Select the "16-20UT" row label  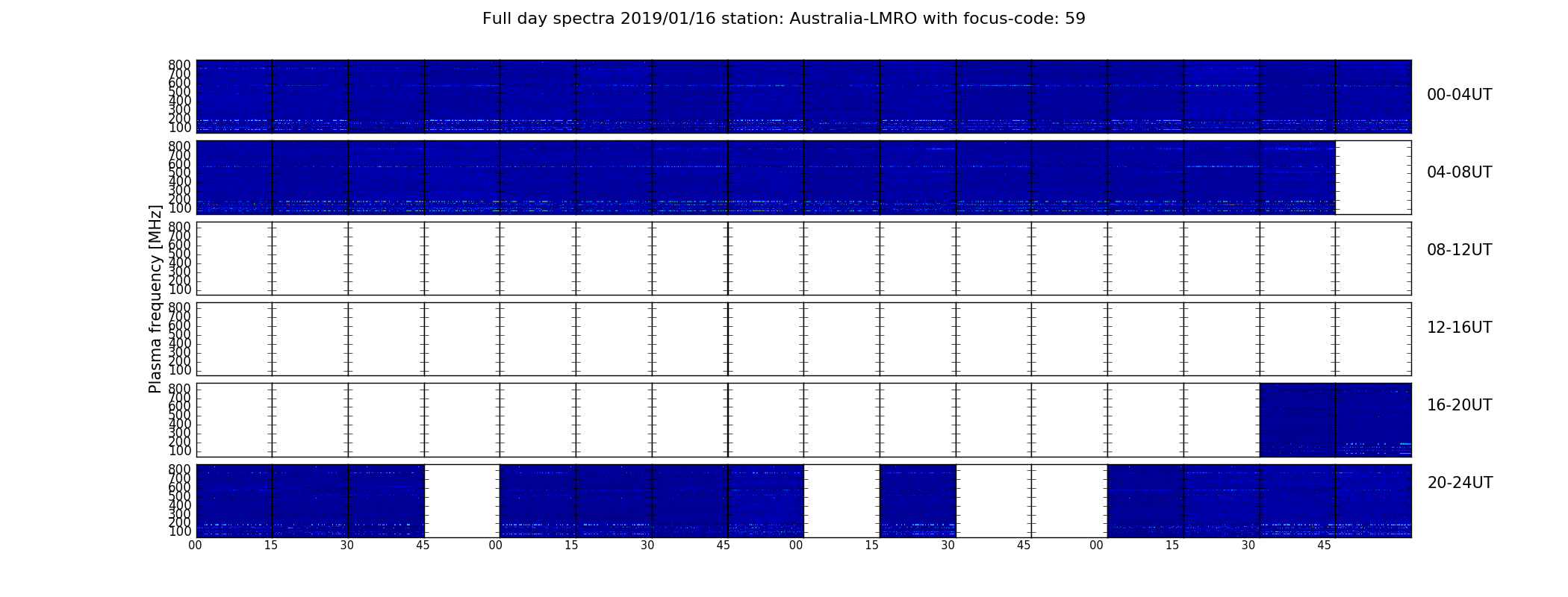1459,405
